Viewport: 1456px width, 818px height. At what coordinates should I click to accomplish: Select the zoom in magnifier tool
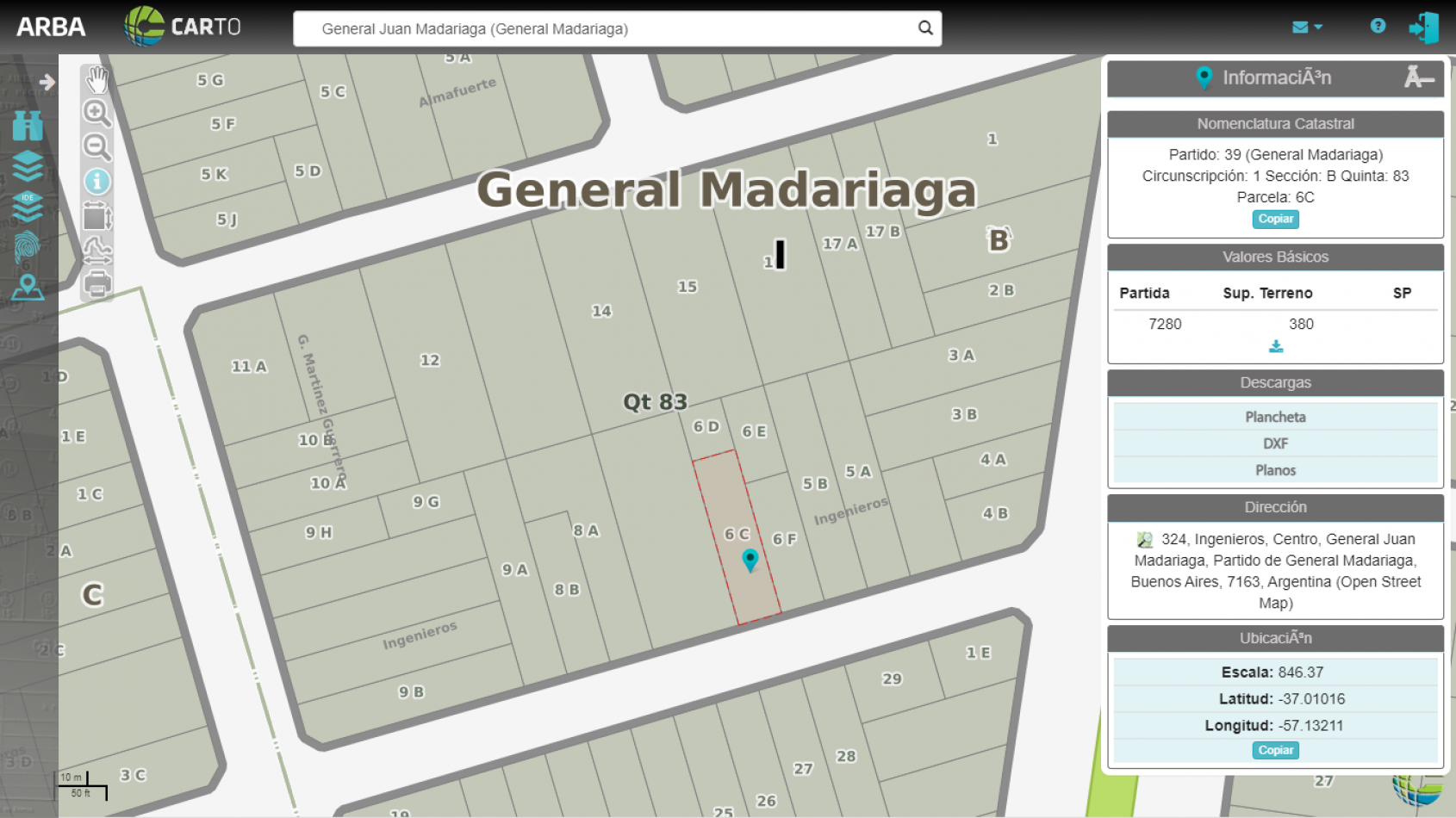point(97,113)
